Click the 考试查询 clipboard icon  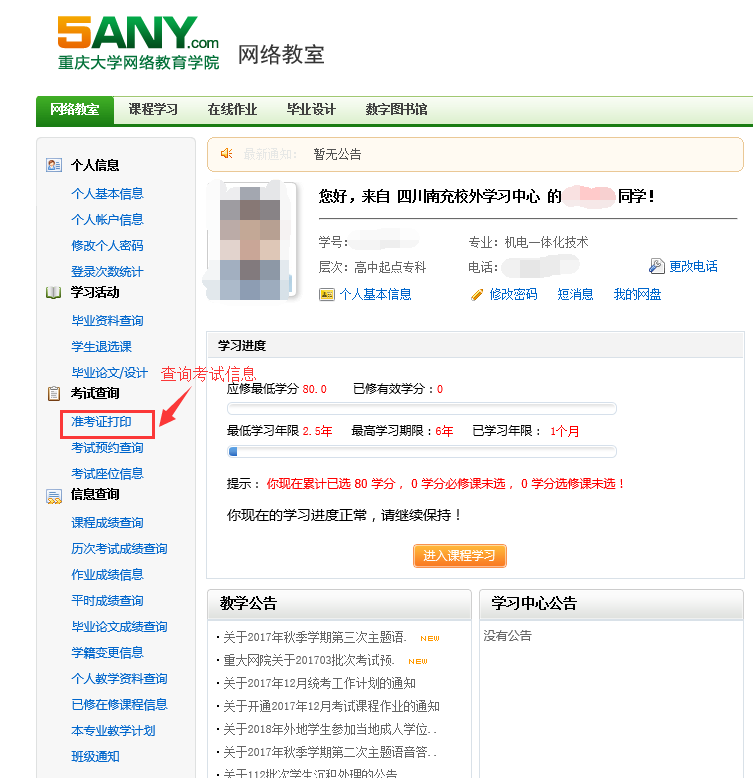click(54, 394)
